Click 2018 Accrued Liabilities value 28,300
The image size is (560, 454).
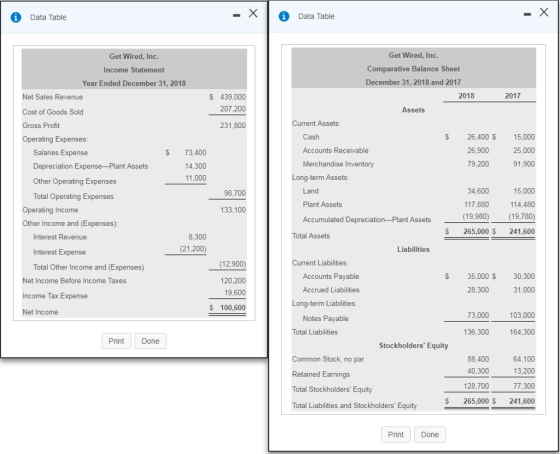[x=478, y=290]
